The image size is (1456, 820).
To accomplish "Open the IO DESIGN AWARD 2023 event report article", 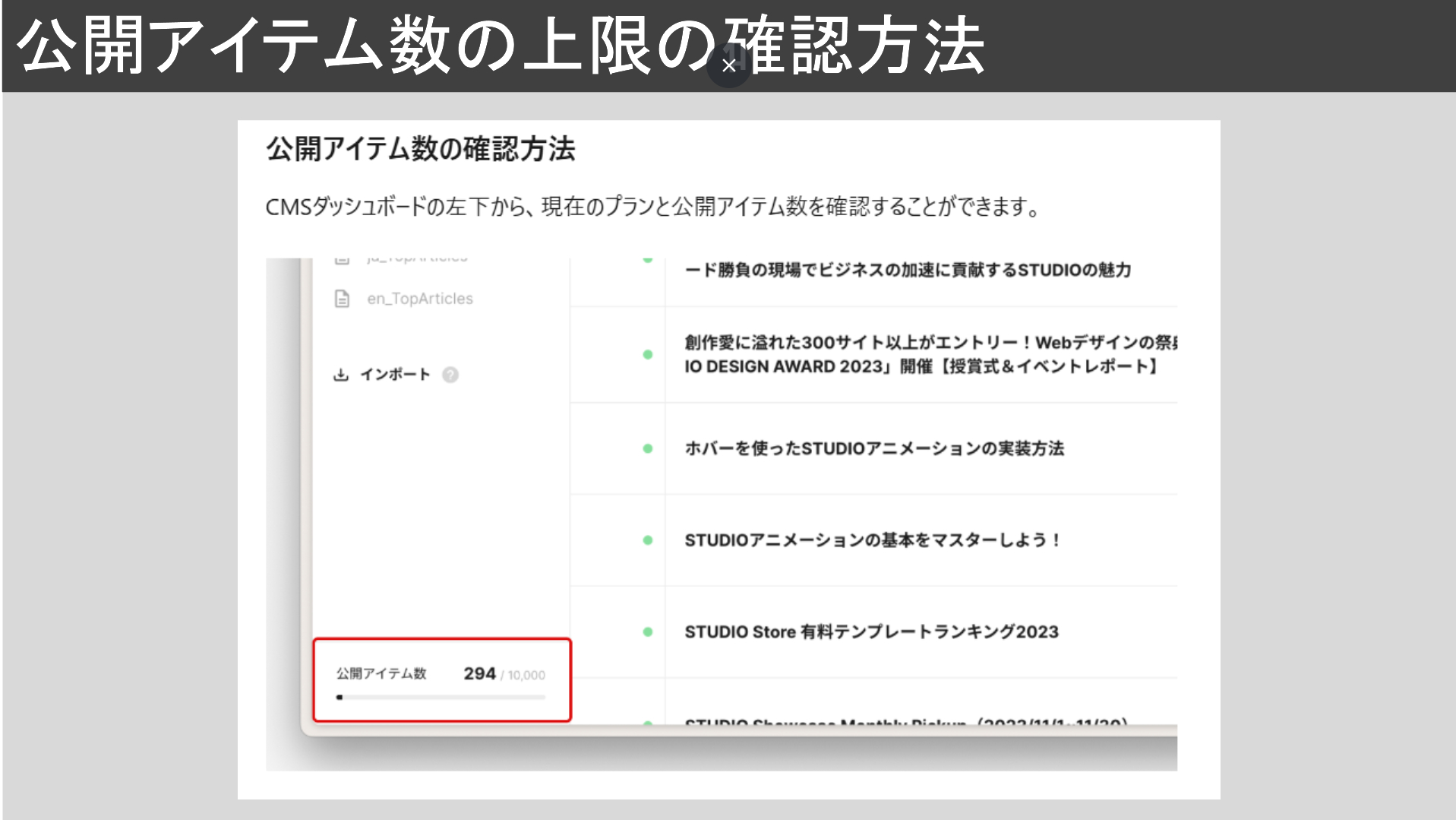I will coord(930,354).
